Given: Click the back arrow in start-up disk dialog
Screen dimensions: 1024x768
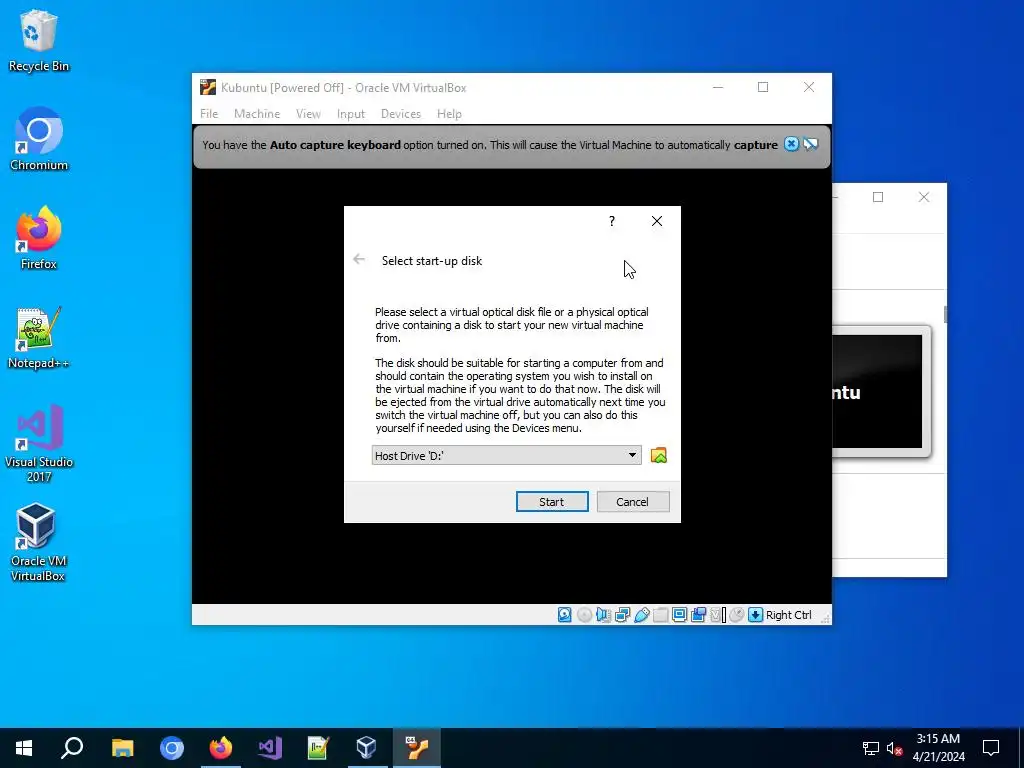Looking at the screenshot, I should click(359, 259).
